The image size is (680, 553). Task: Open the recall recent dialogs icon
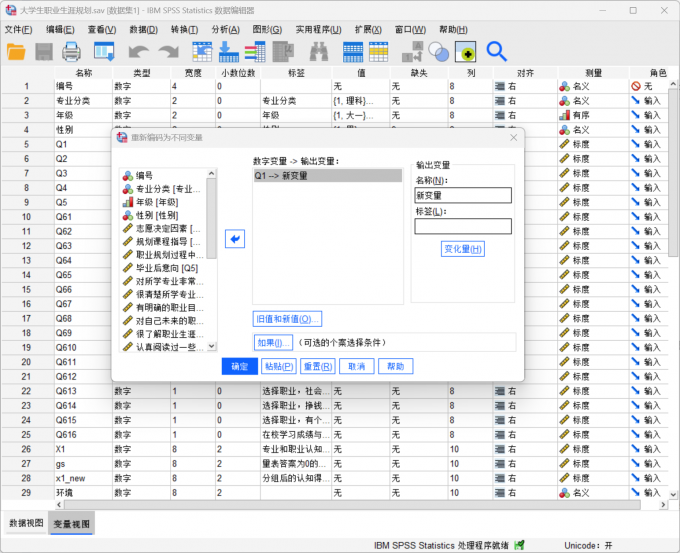[x=104, y=52]
